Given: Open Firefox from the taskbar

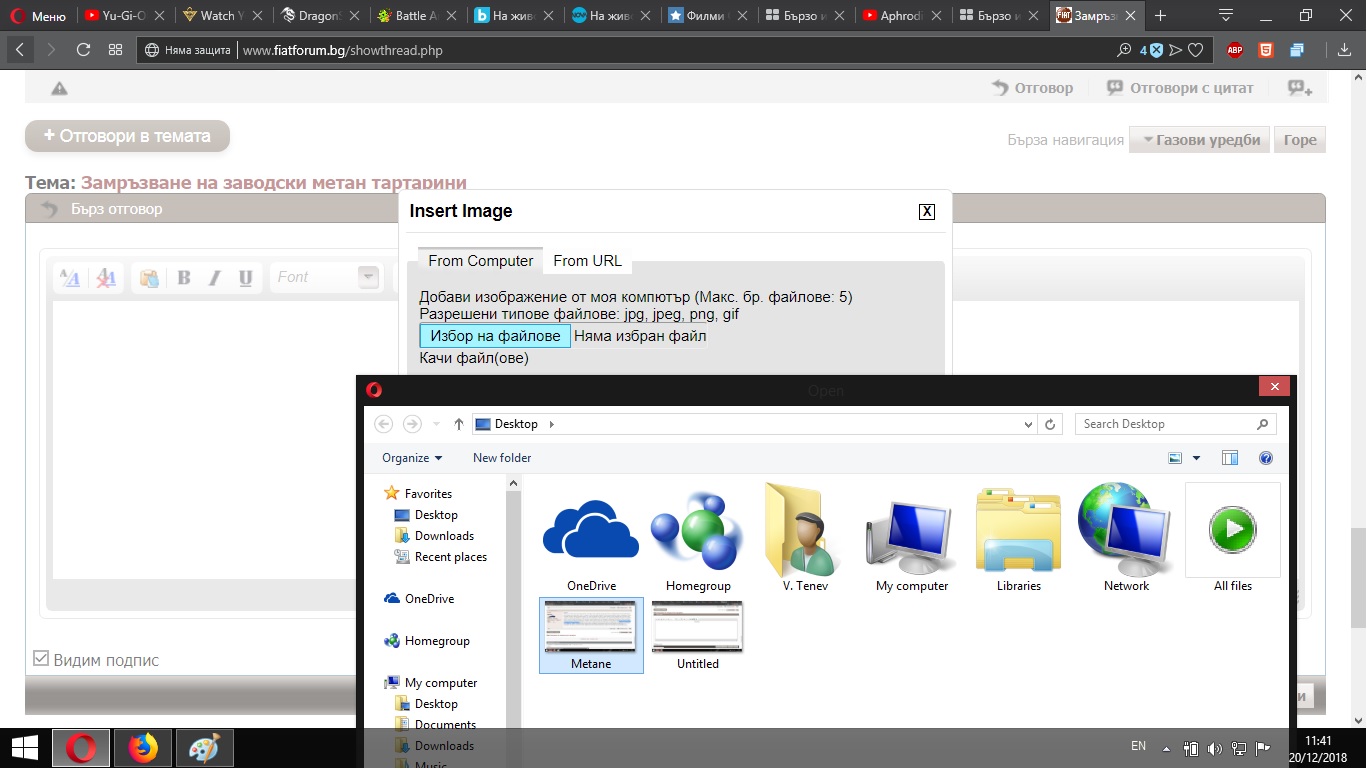Looking at the screenshot, I should coord(143,748).
